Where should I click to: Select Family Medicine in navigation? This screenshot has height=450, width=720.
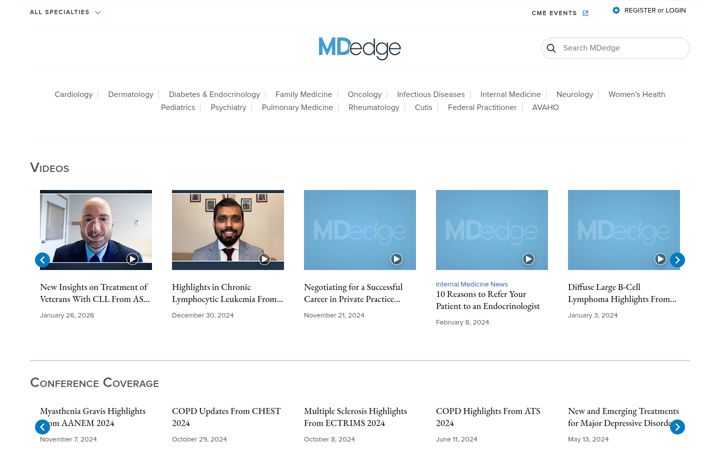(x=304, y=94)
